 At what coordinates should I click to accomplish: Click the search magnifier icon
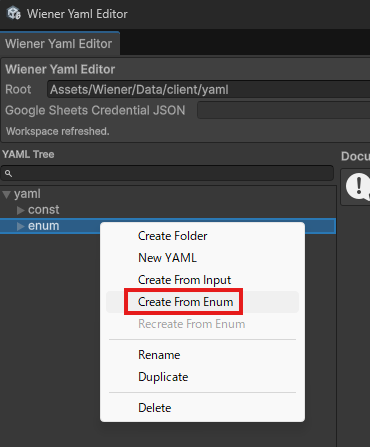point(9,173)
